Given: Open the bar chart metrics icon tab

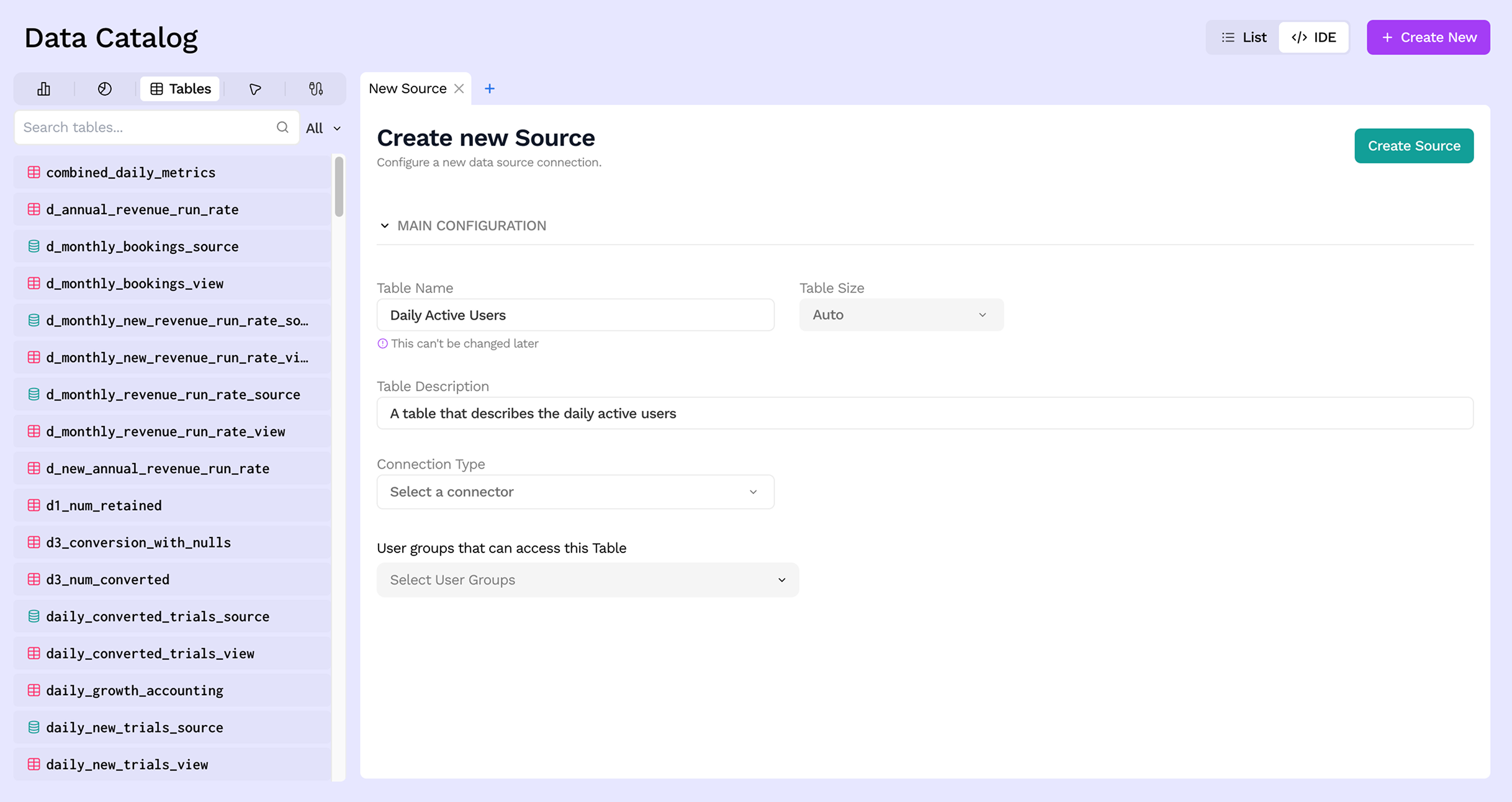Looking at the screenshot, I should pos(43,89).
